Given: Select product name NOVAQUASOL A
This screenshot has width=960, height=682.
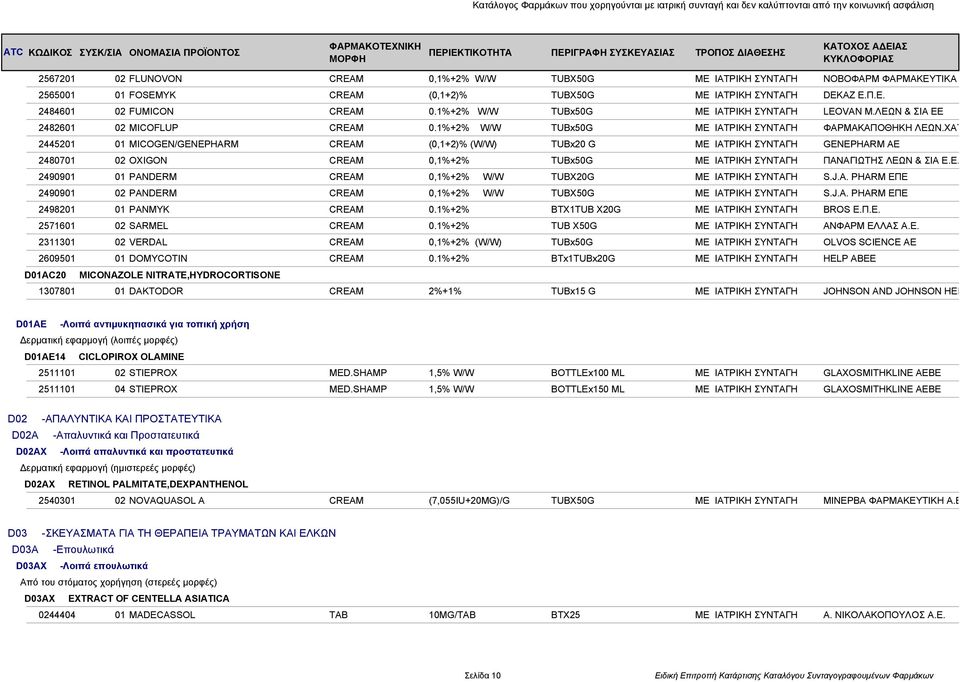Looking at the screenshot, I should pyautogui.click(x=167, y=501).
